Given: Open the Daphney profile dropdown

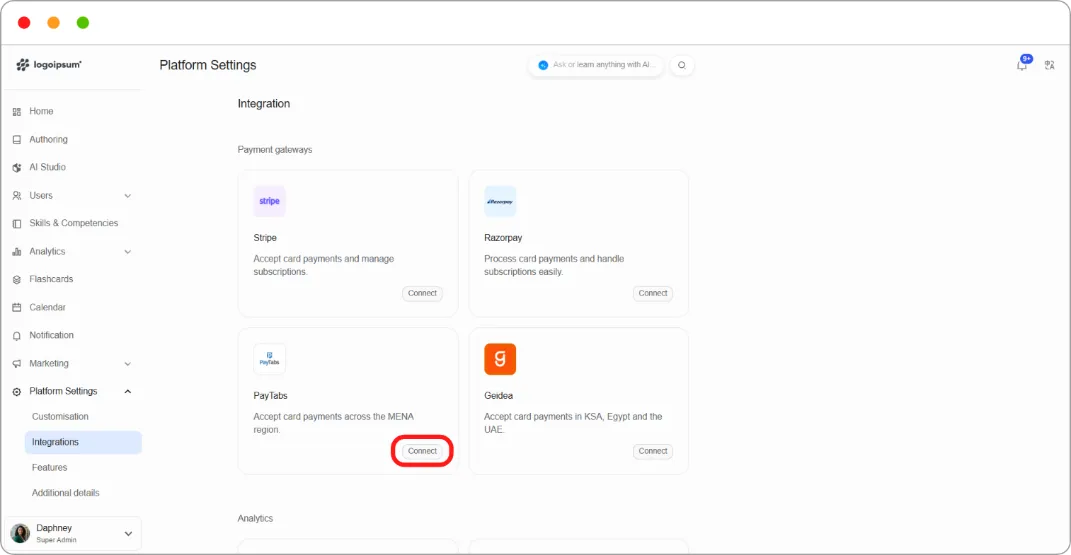Looking at the screenshot, I should pyautogui.click(x=128, y=534).
